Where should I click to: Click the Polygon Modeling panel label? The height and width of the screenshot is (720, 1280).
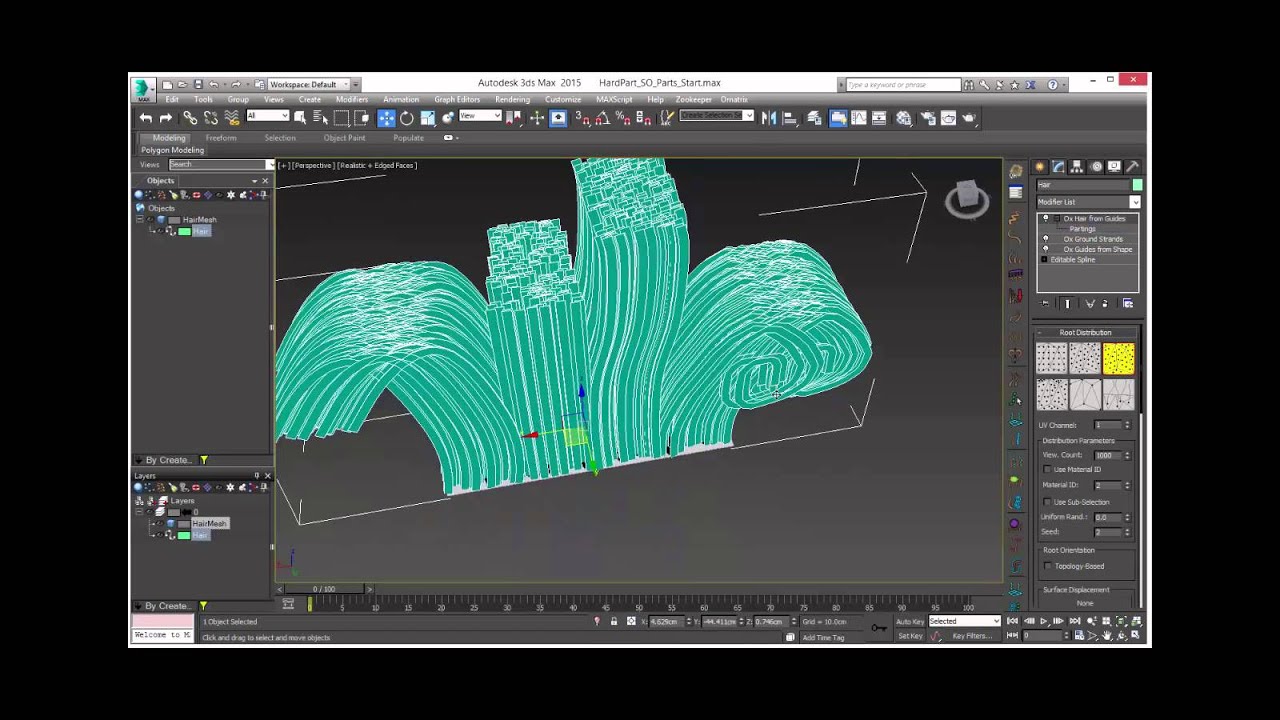[172, 150]
